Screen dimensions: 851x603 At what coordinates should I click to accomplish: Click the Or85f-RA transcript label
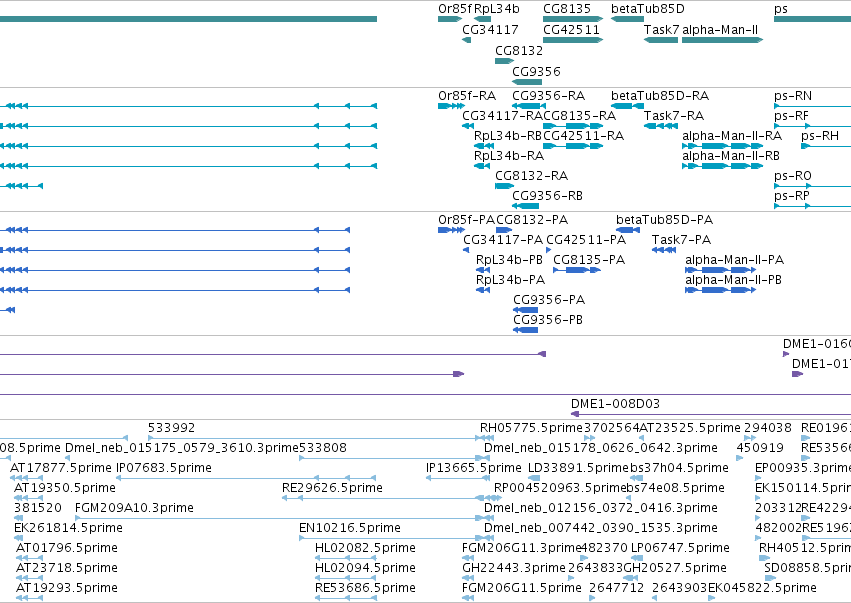[467, 96]
